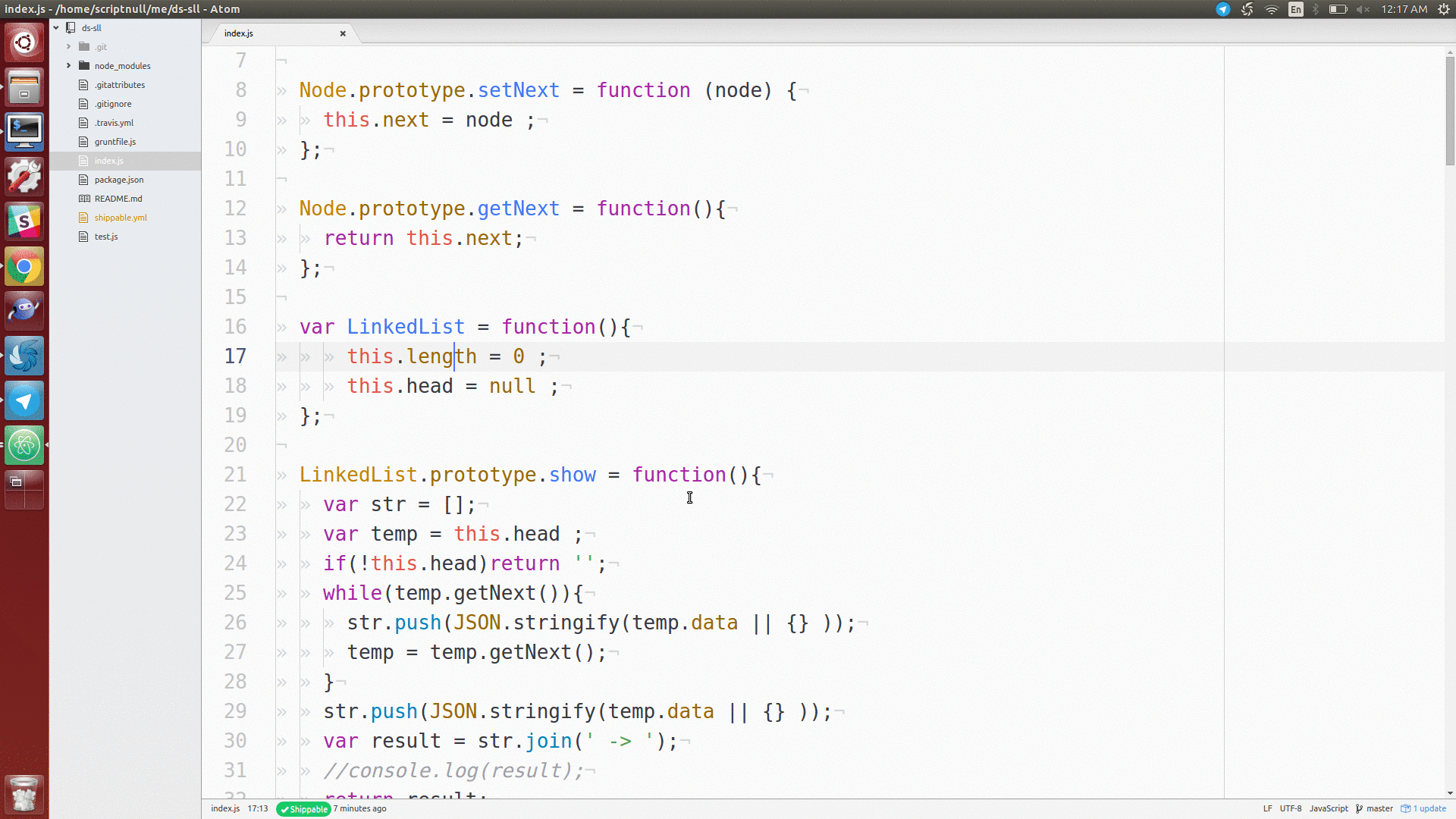Image resolution: width=1456 pixels, height=819 pixels.
Task: Click the Bluetooth indicator in the top panel
Action: [1314, 9]
